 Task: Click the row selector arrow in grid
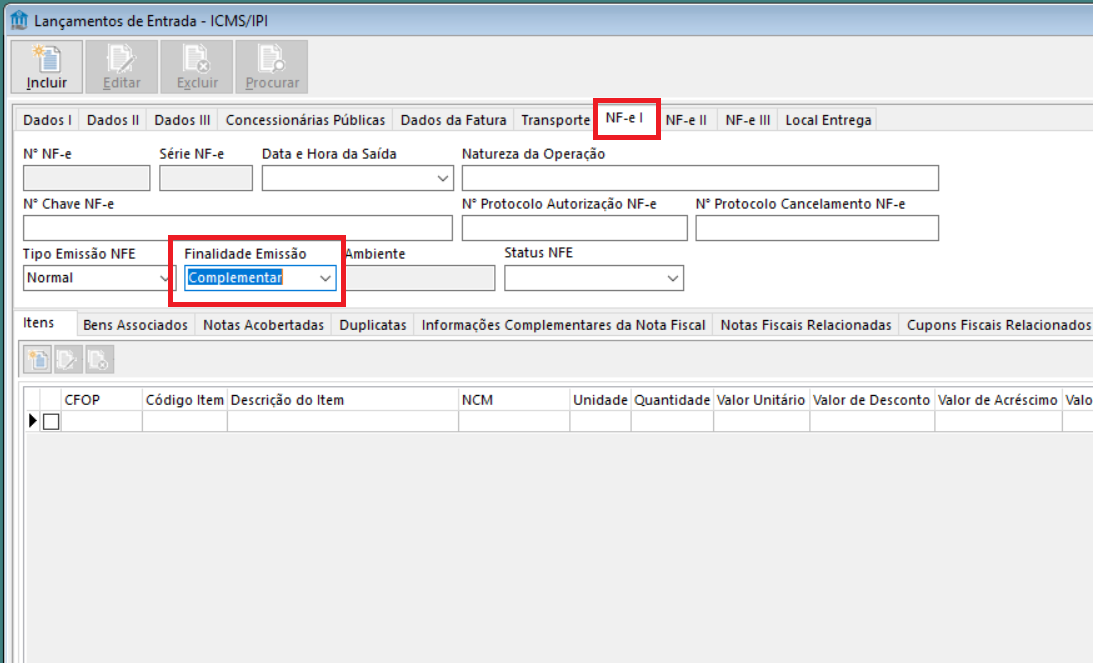coord(32,421)
